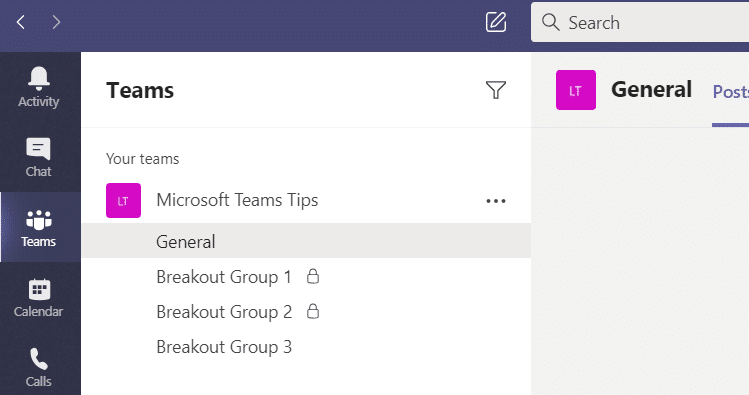The width and height of the screenshot is (749, 395).
Task: Click the New chat compose icon
Action: coord(496,22)
